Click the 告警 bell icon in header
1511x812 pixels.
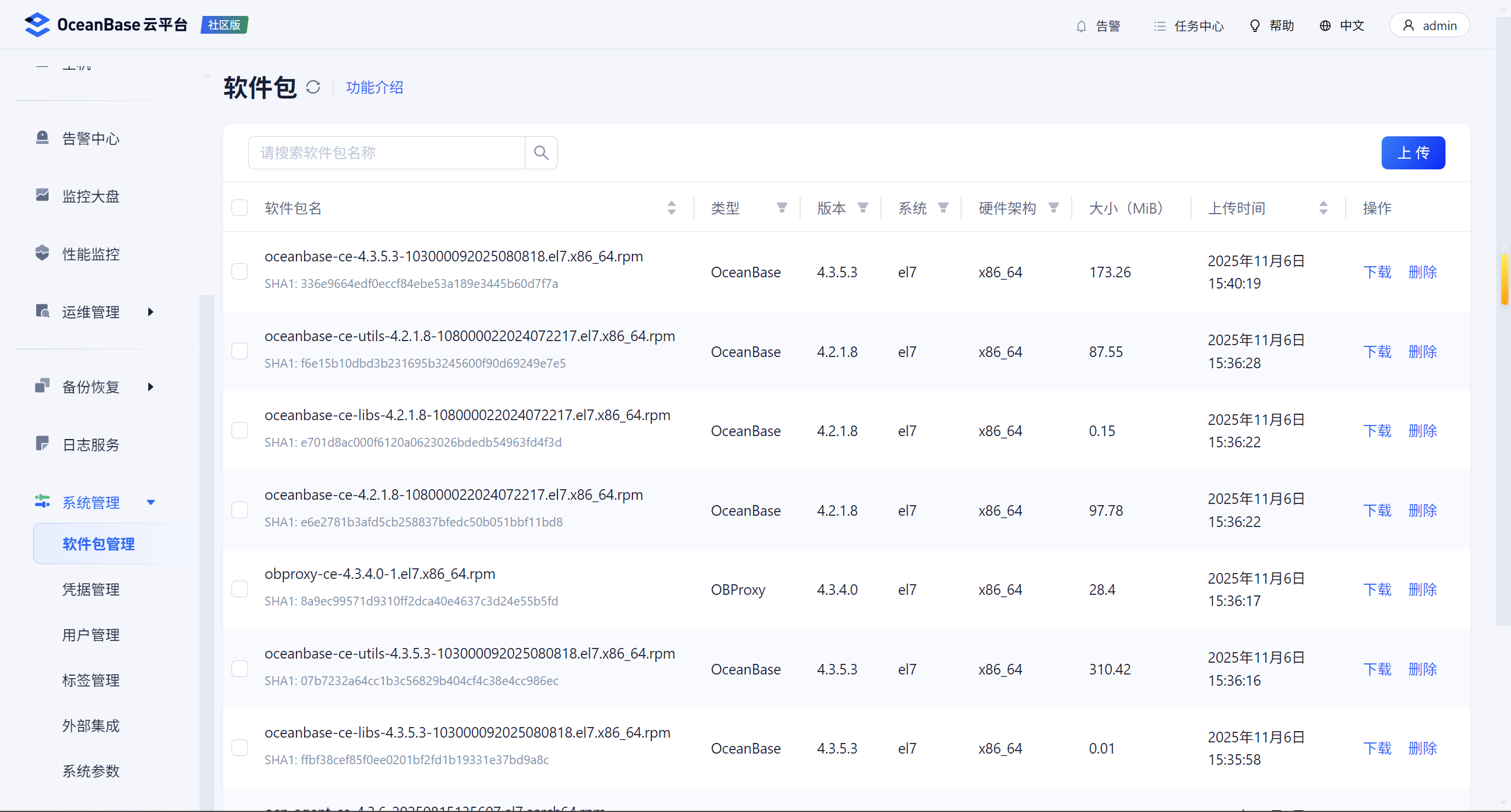1081,26
